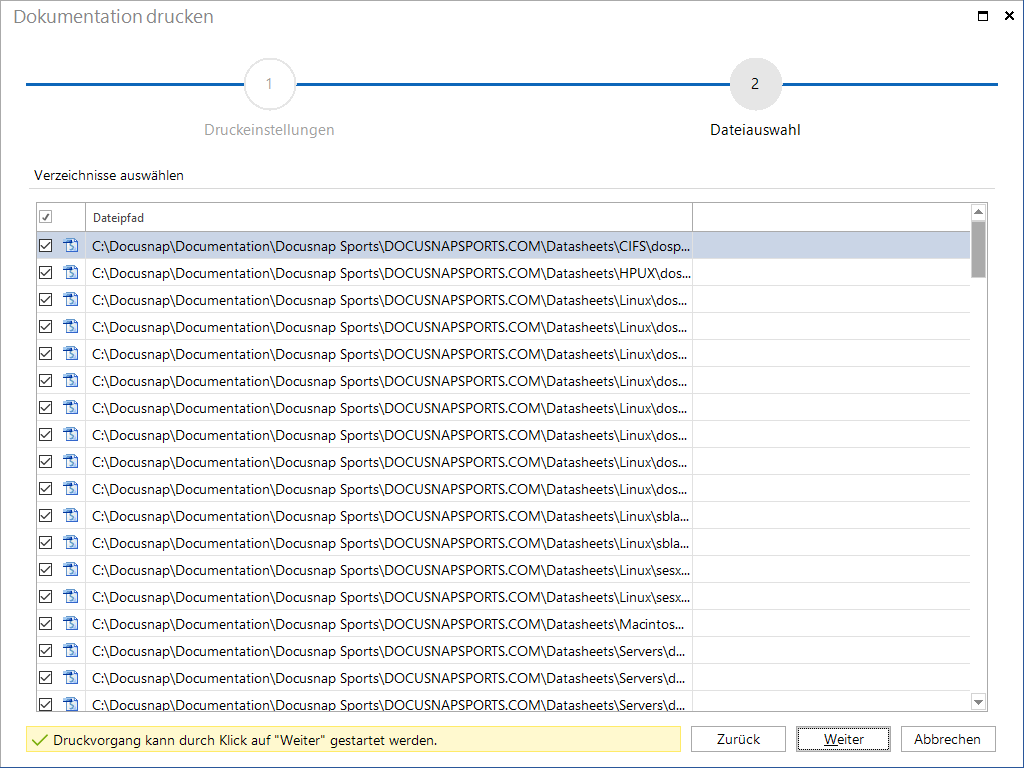Uncheck the first Linux\sbla row checkbox
1024x768 pixels.
[x=46, y=516]
